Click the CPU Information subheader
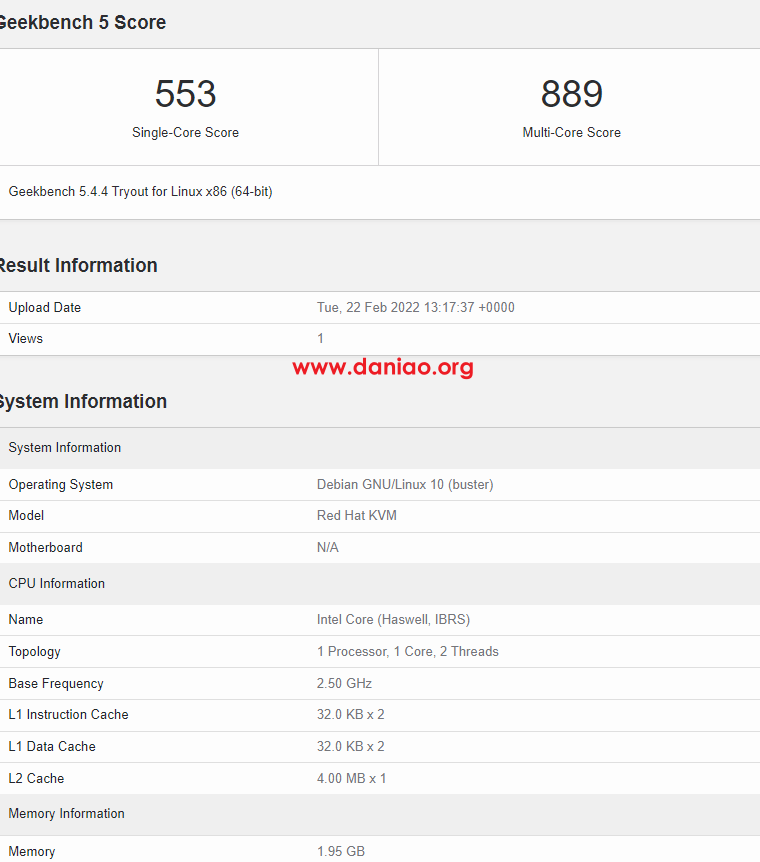The width and height of the screenshot is (760, 862). (x=380, y=584)
